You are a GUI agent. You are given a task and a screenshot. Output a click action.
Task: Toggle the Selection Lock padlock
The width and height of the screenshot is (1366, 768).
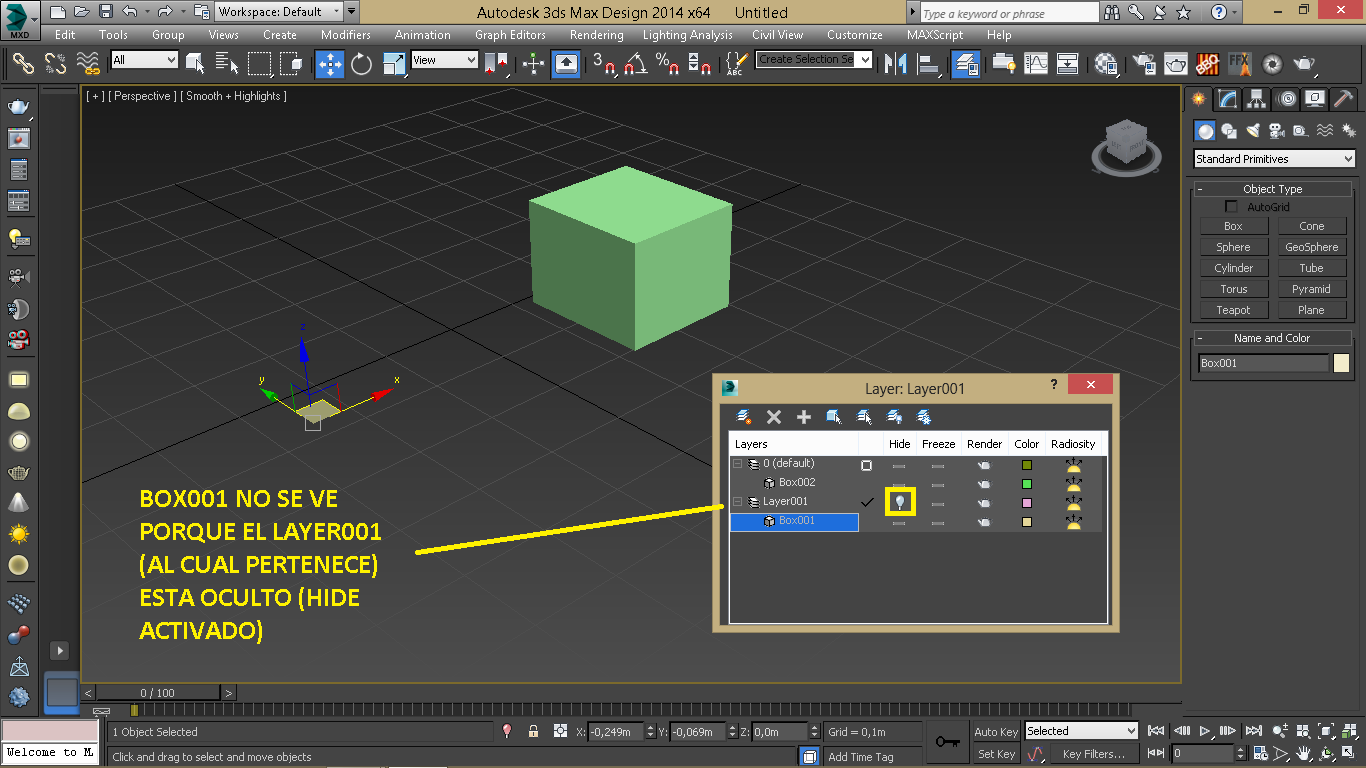[x=533, y=732]
